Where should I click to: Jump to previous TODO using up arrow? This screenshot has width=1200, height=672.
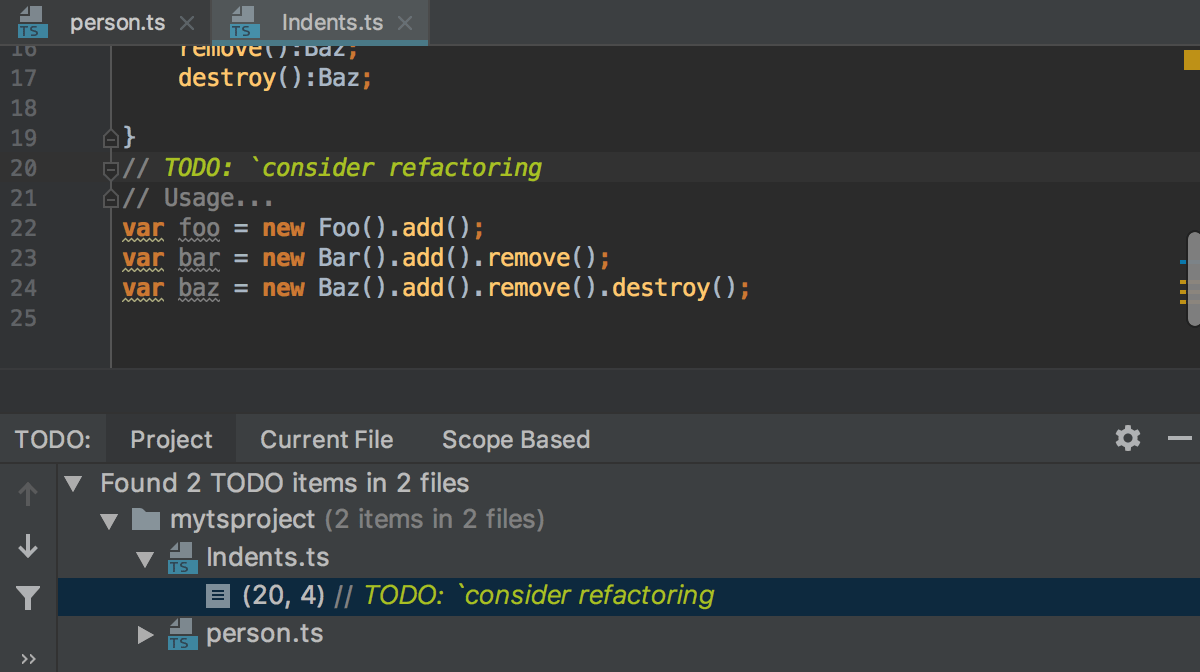[x=27, y=494]
